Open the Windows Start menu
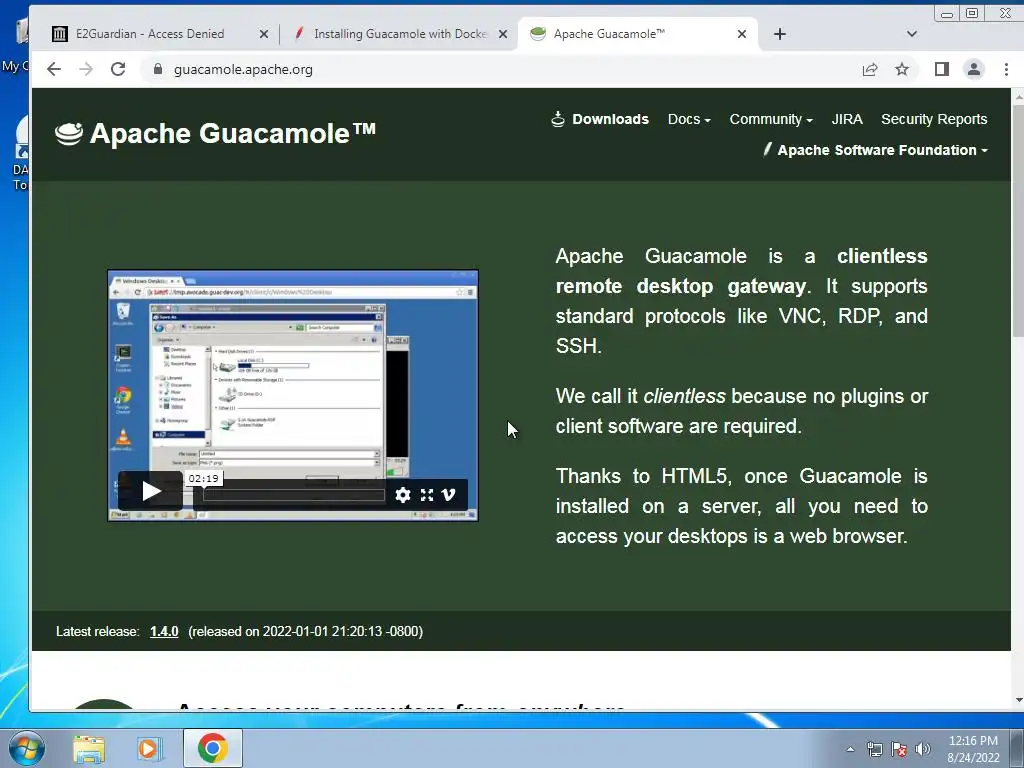Image resolution: width=1024 pixels, height=768 pixels. [26, 748]
